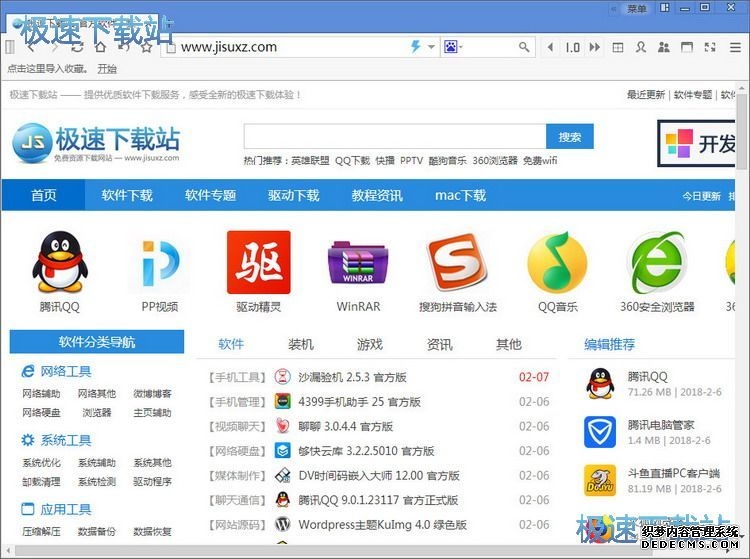Viewport: 750px width, 559px height.
Task: Click the 压缩解压 subcategory link
Action: pyautogui.click(x=41, y=531)
